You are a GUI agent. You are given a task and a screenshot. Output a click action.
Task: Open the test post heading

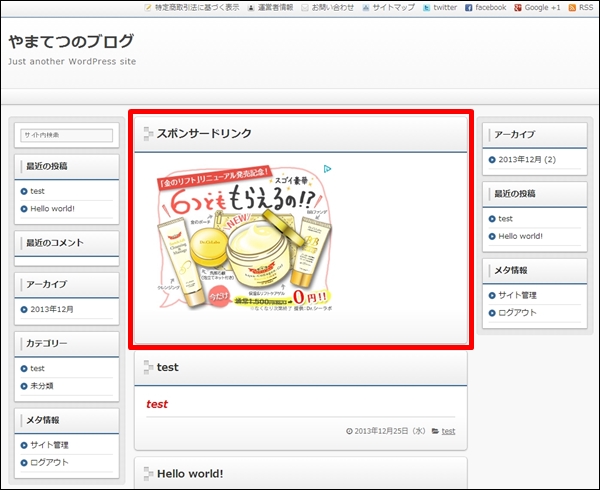pos(168,367)
